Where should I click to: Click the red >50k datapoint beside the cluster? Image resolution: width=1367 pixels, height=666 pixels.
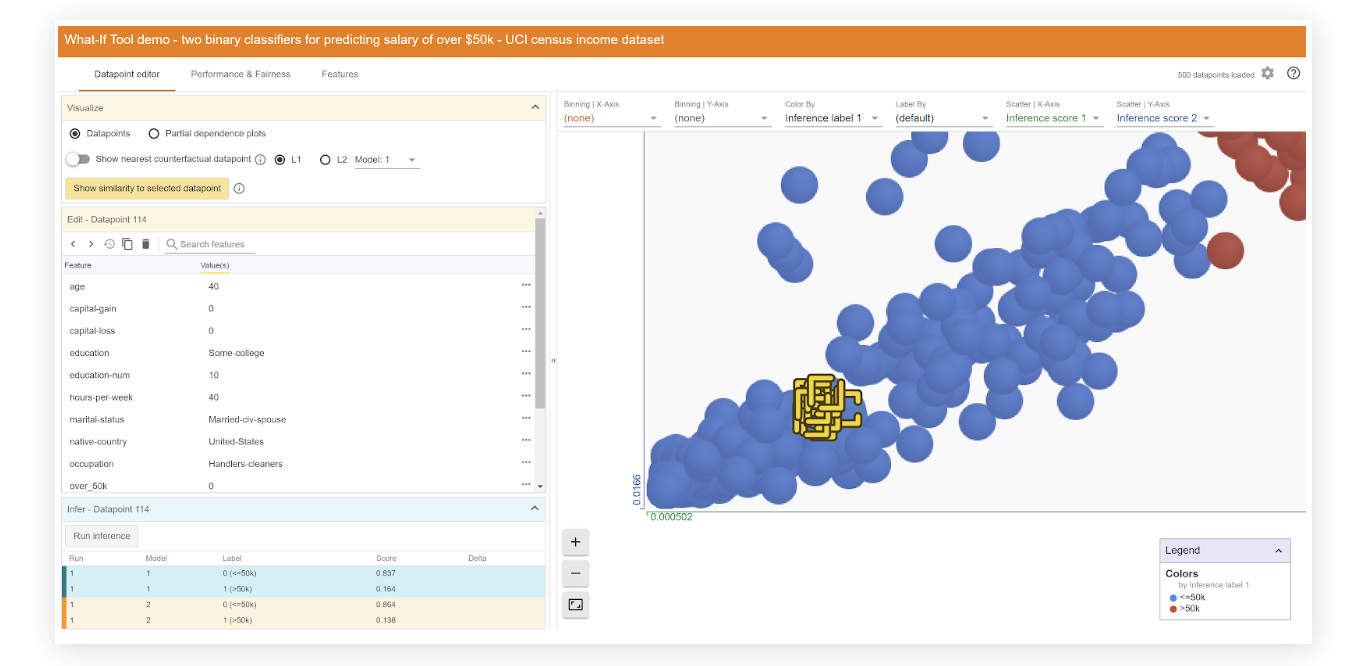tap(1225, 250)
